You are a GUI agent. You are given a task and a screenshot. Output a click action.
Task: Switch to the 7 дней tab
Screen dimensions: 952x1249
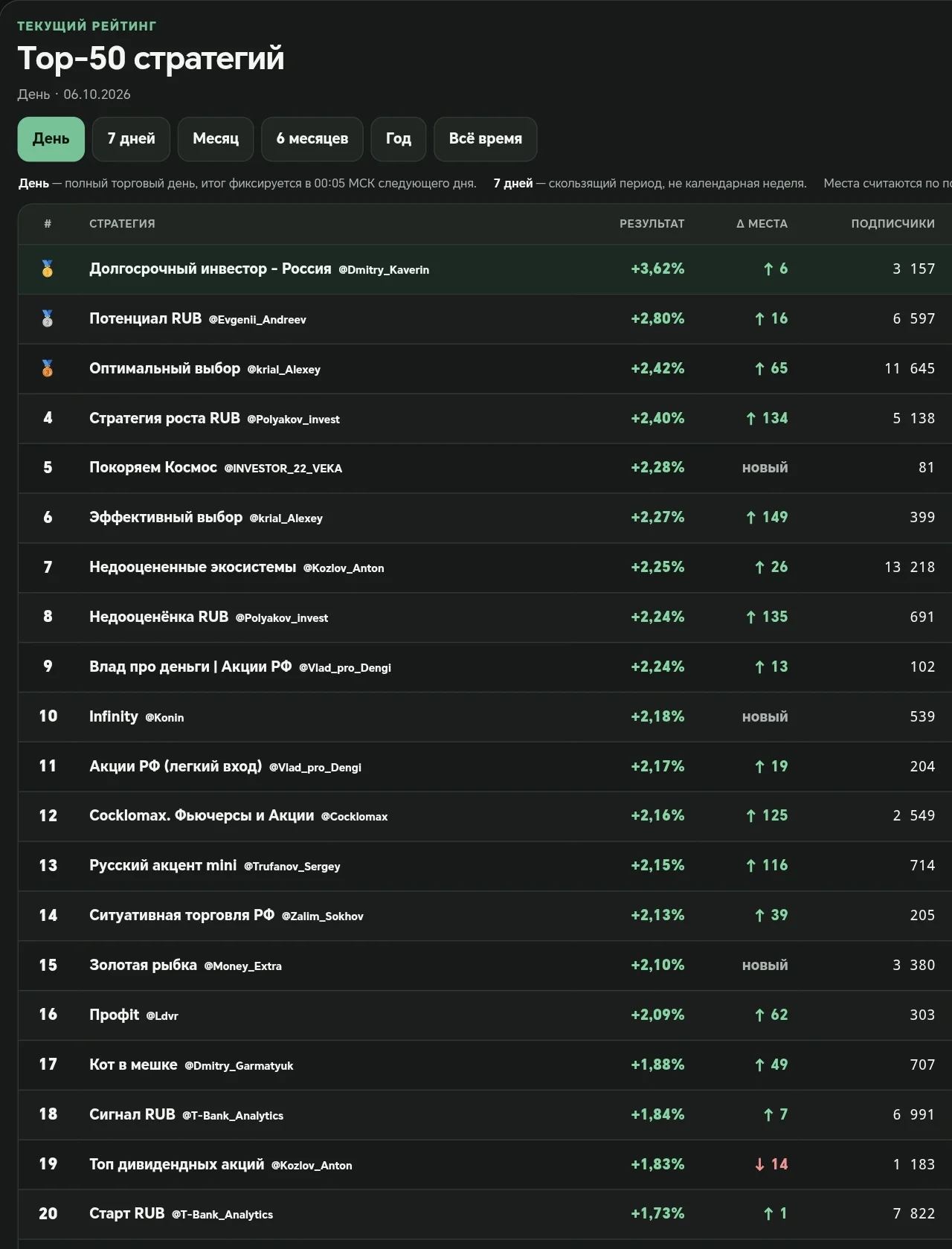tap(131, 139)
